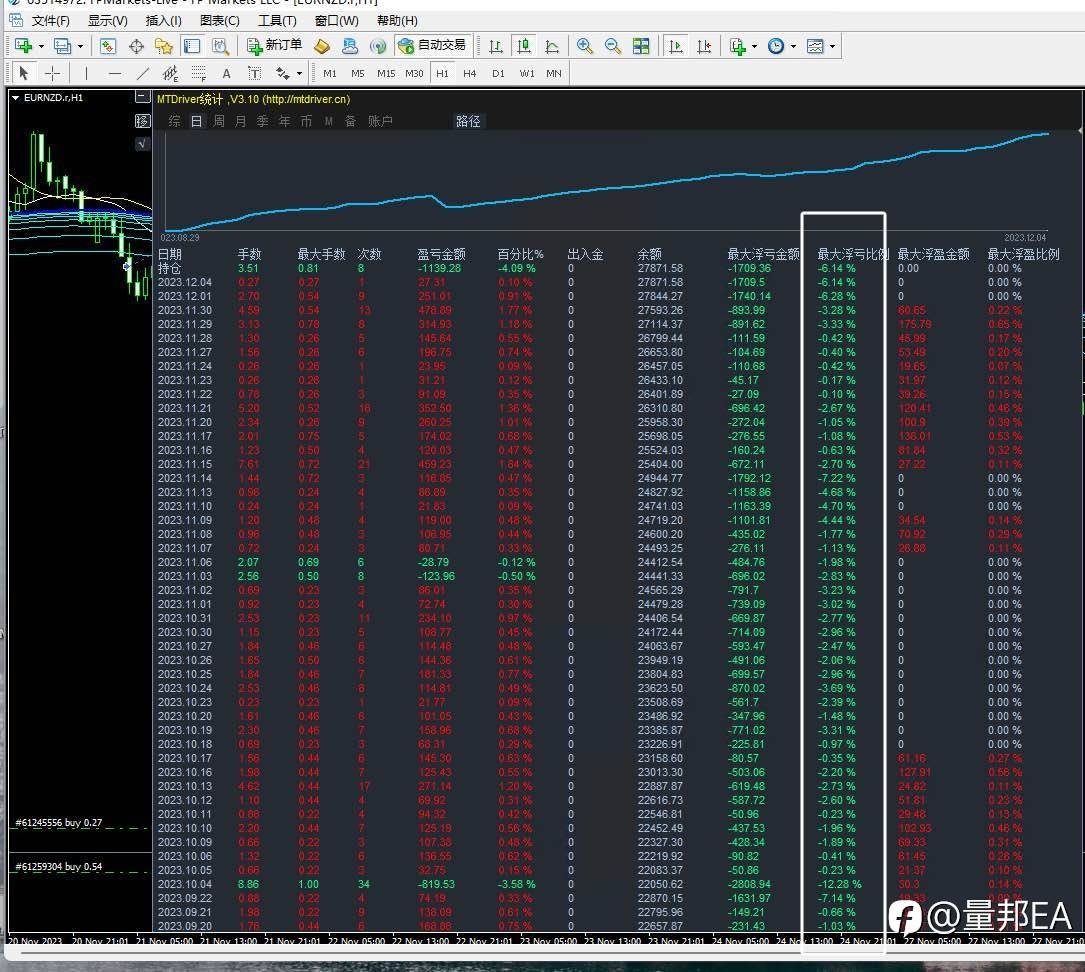
Task: Expand the chart templates dropdown arrow
Action: click(832, 46)
